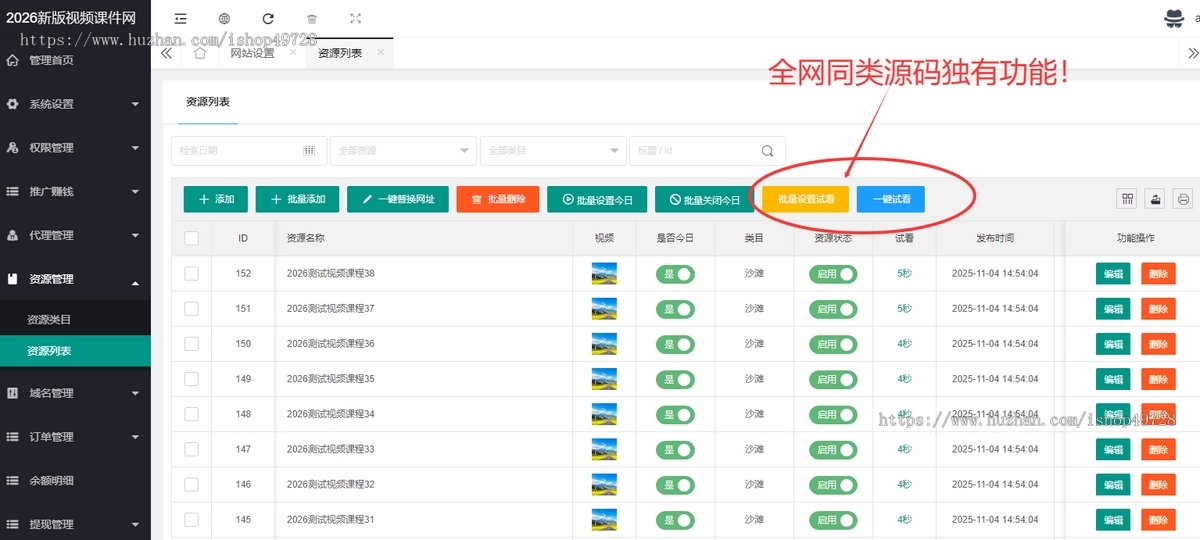The height and width of the screenshot is (540, 1200).
Task: Expand 代理管理 sidebar menu
Action: click(75, 235)
